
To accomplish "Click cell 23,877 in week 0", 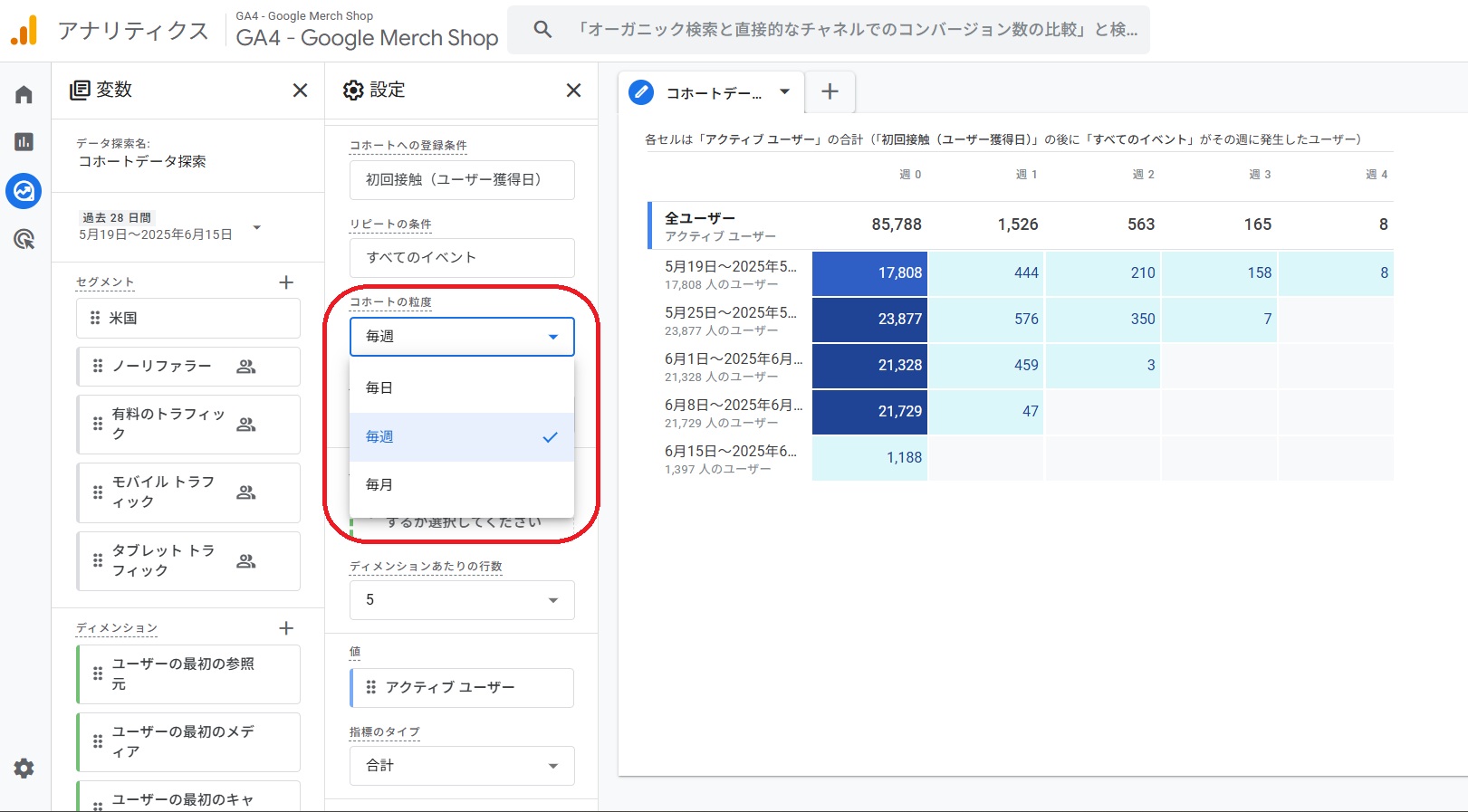I will click(869, 320).
